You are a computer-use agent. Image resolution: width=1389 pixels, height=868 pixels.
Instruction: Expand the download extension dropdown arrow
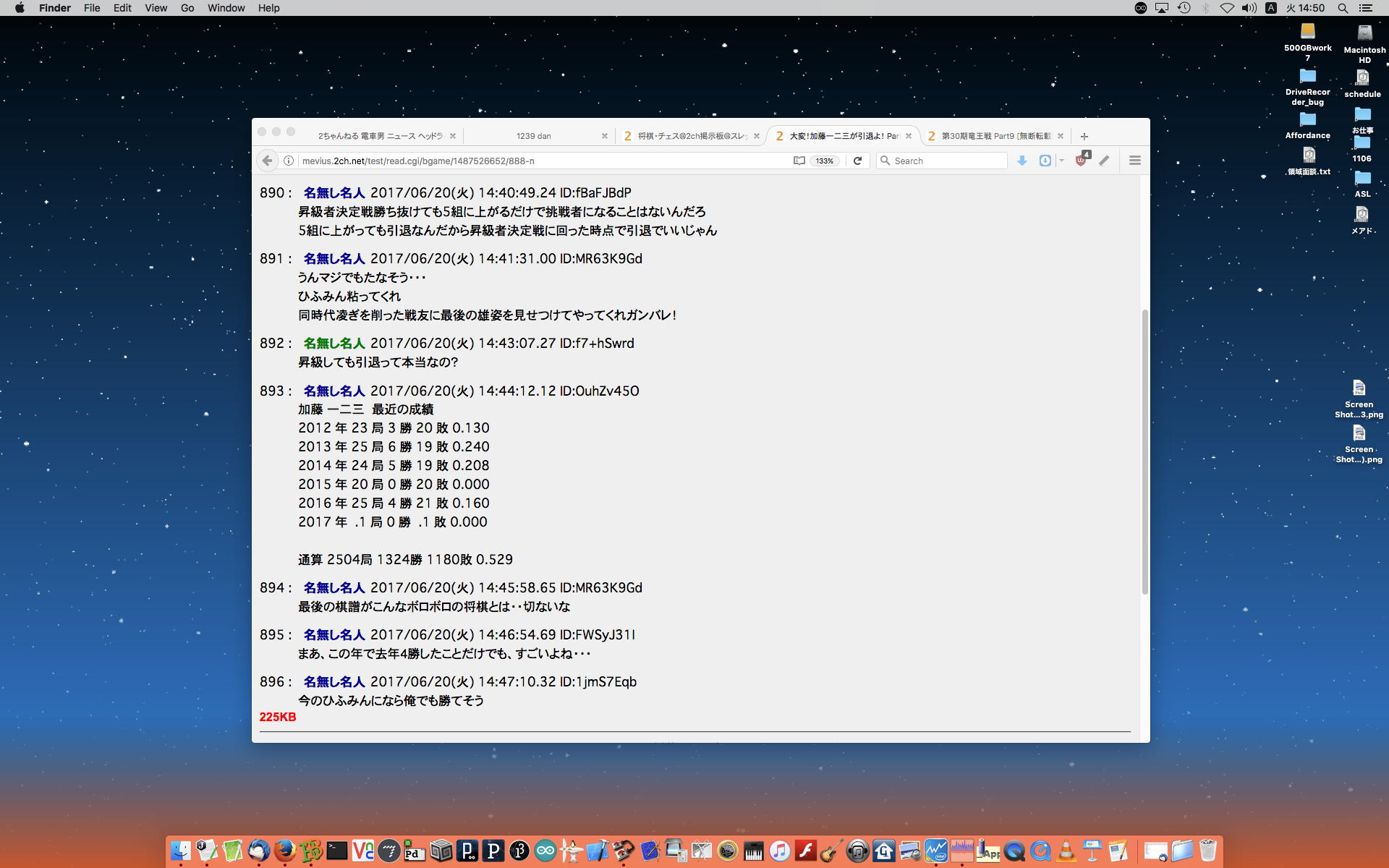tap(1061, 161)
